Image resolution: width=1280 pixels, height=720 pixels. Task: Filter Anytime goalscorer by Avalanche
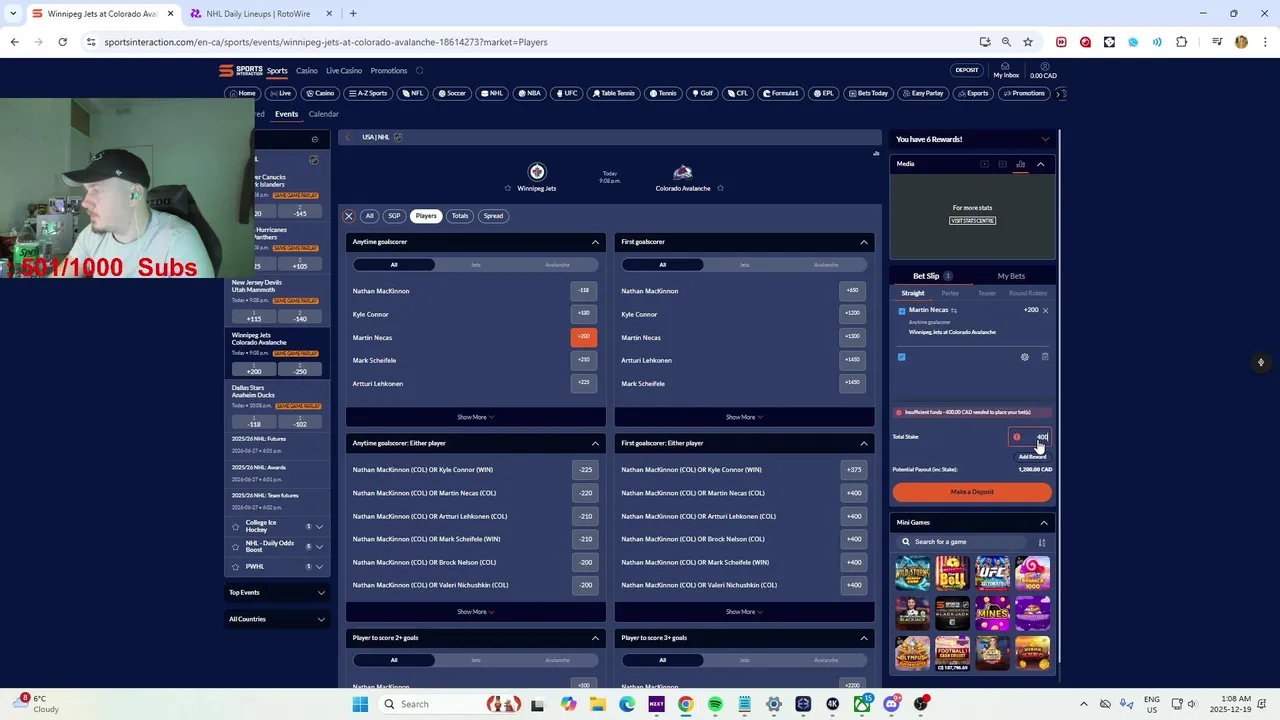pos(558,265)
